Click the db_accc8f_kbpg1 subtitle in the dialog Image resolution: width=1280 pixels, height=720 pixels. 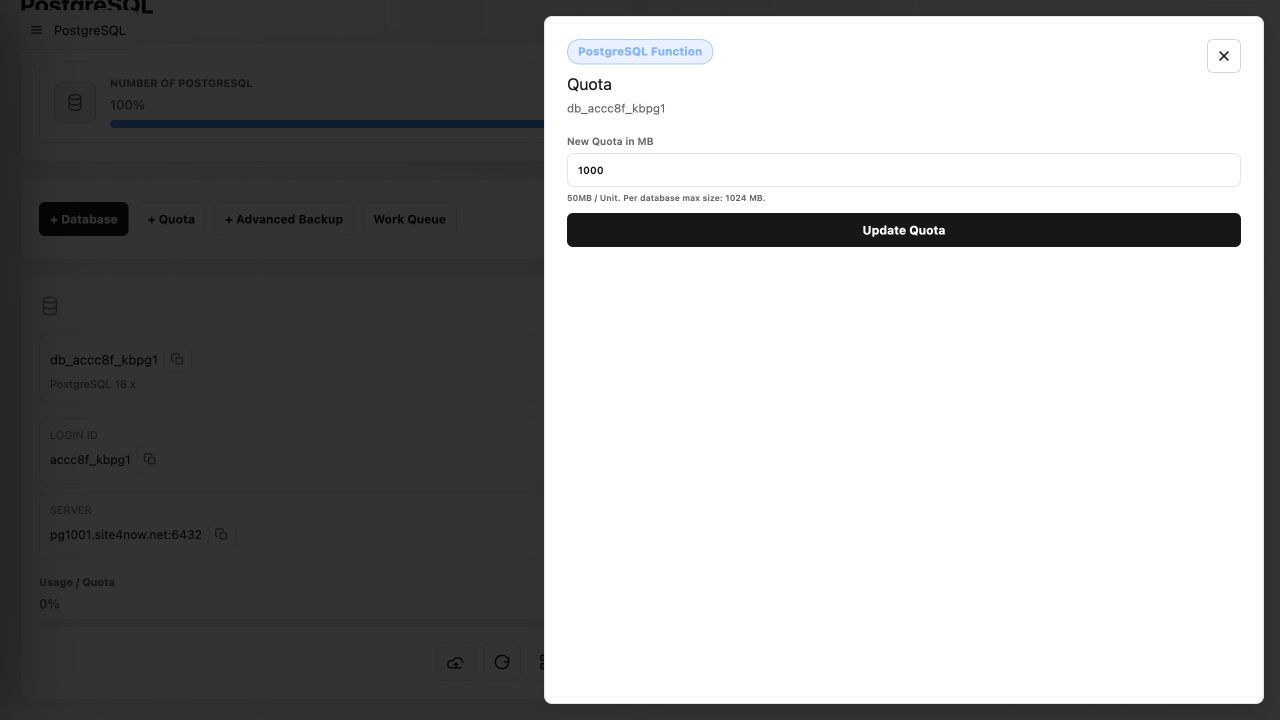(x=616, y=108)
